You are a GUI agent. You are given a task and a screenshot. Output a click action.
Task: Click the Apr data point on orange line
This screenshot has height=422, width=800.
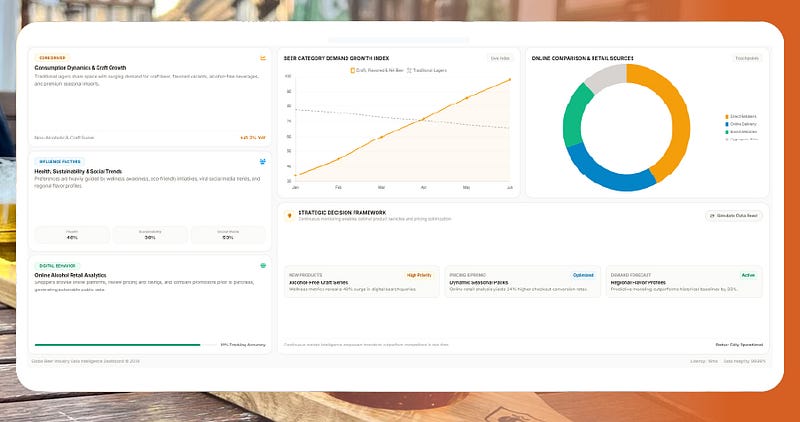[x=423, y=119]
